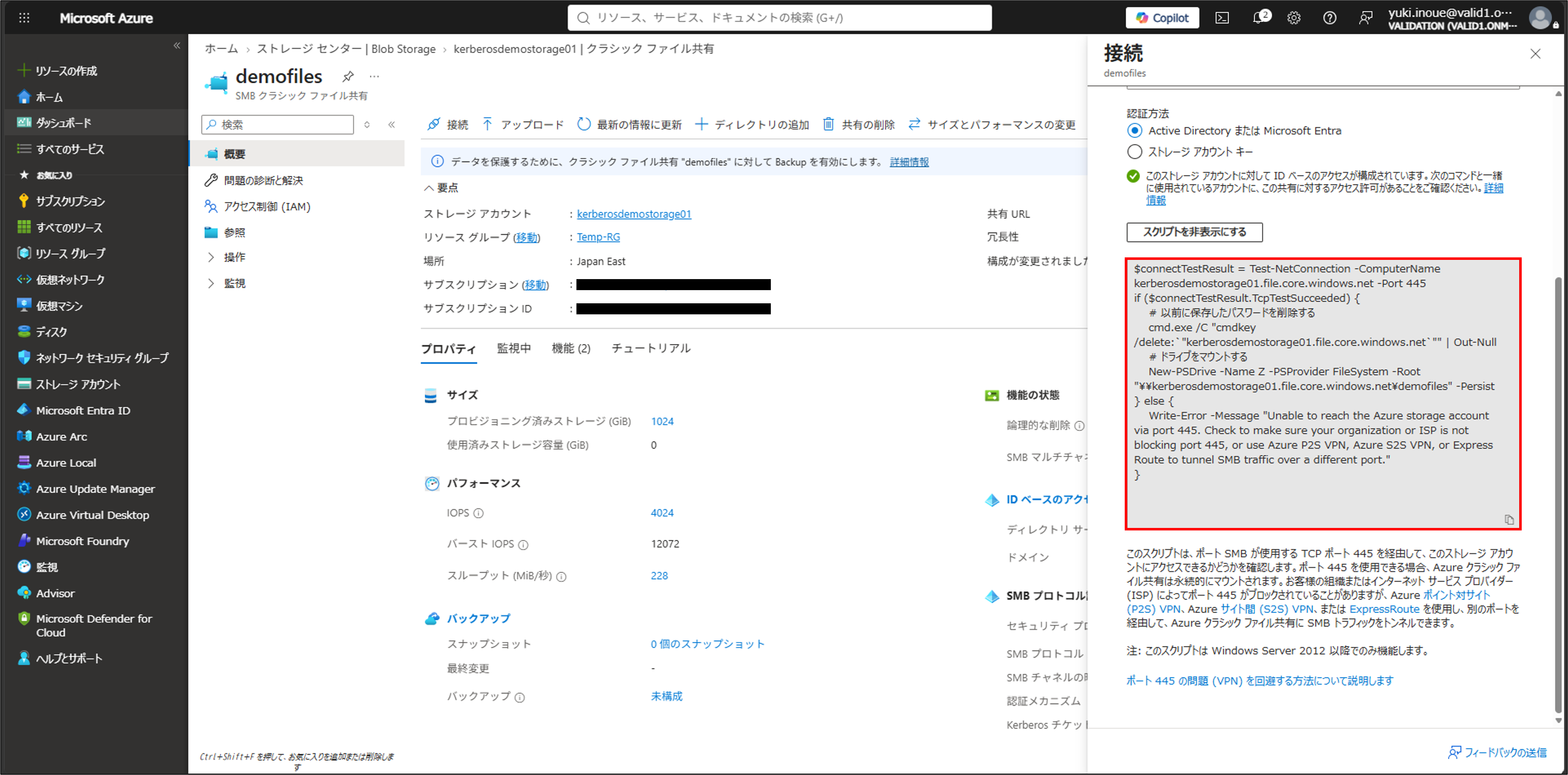
Task: Click スクリプトを非表示にする button
Action: (1194, 232)
